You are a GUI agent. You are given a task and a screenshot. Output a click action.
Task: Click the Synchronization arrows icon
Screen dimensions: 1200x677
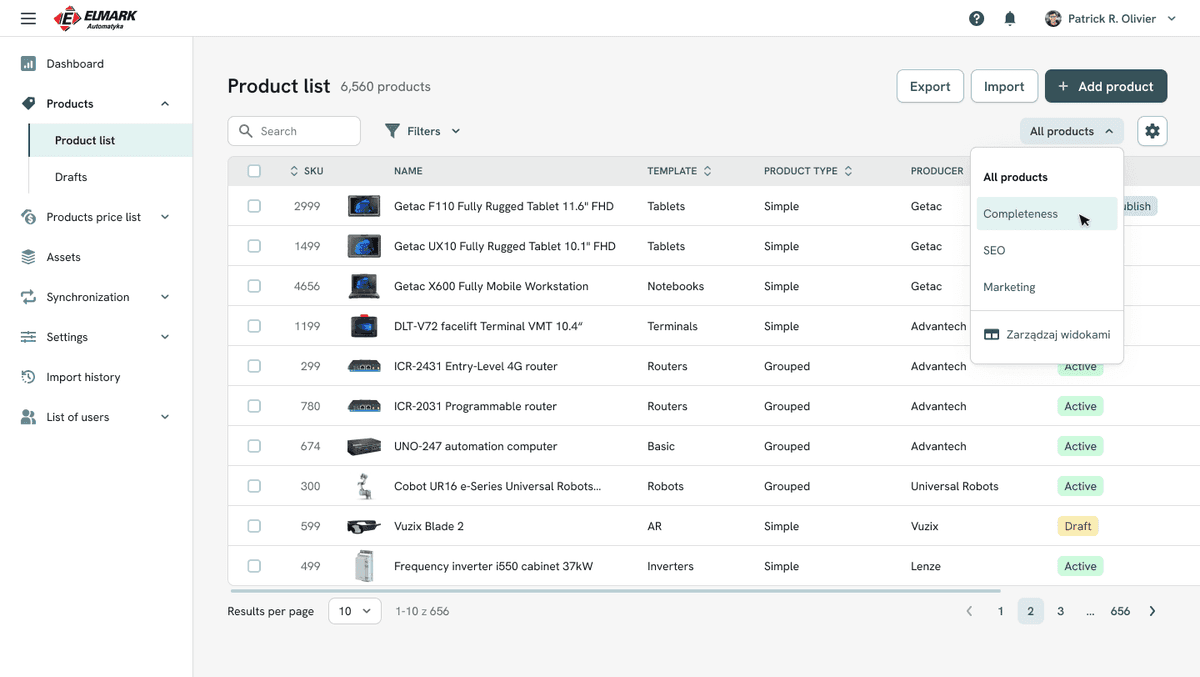point(28,297)
